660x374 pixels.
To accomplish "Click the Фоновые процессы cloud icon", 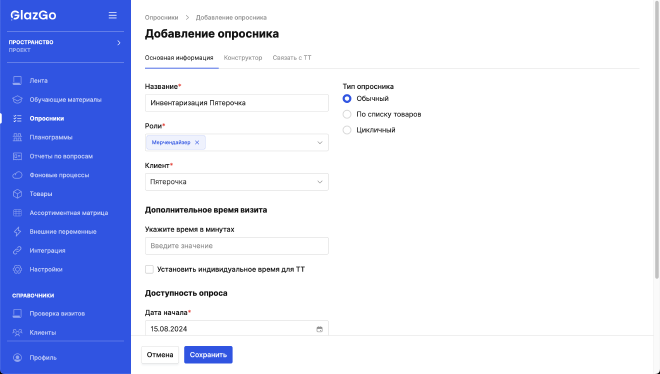I will 17,175.
